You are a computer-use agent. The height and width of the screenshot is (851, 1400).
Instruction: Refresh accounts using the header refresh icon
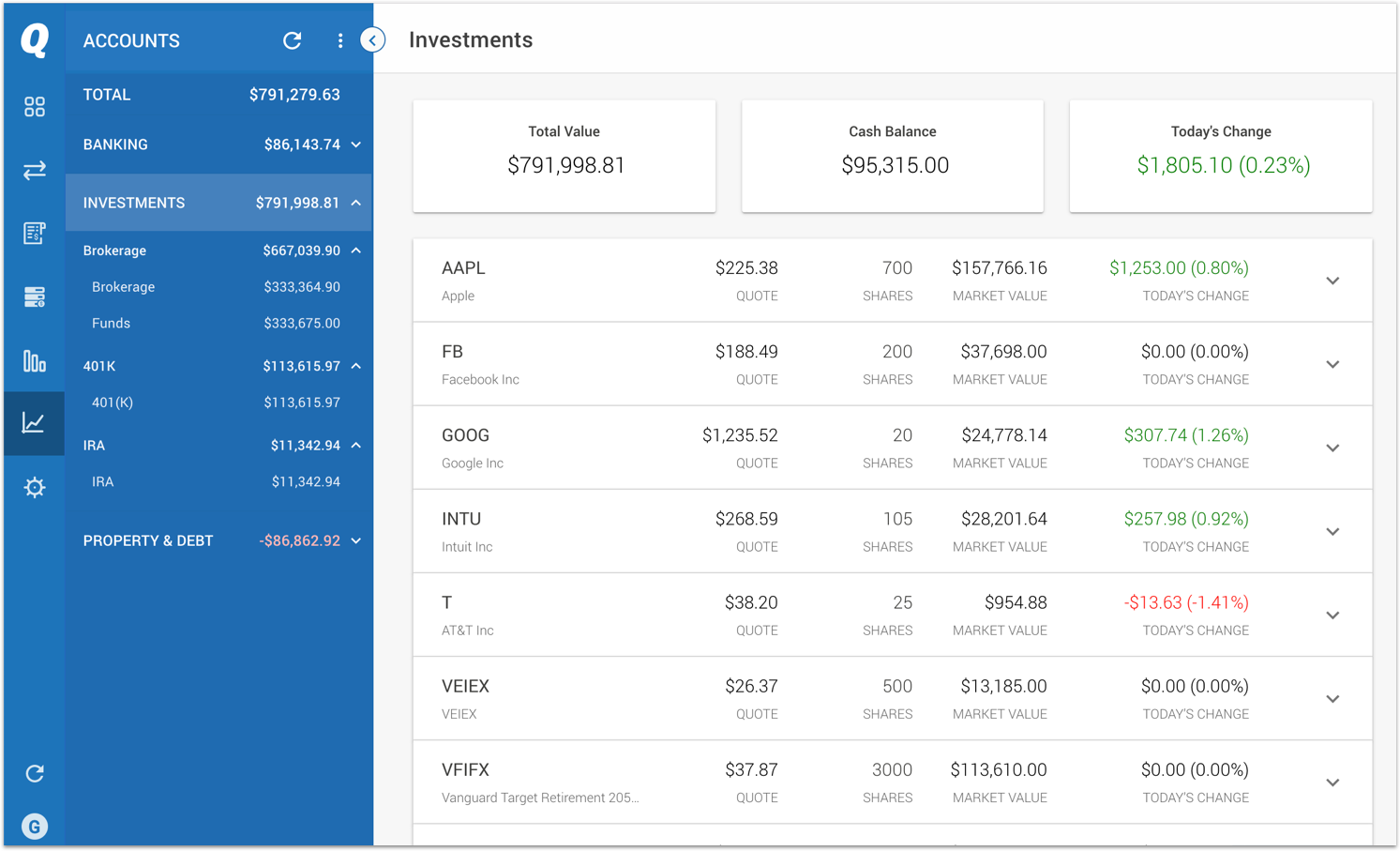[x=293, y=40]
